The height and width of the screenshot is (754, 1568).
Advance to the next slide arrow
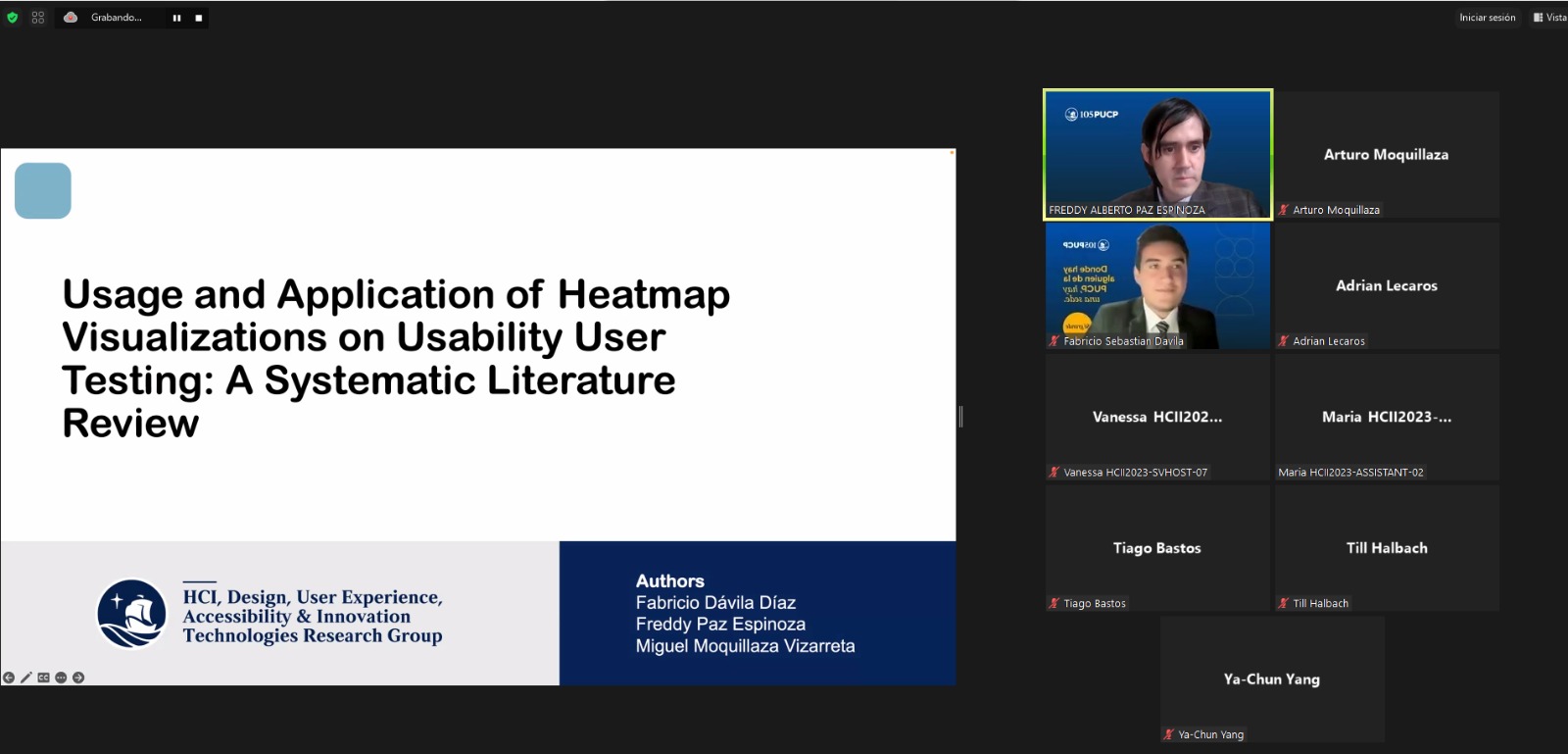(x=78, y=678)
